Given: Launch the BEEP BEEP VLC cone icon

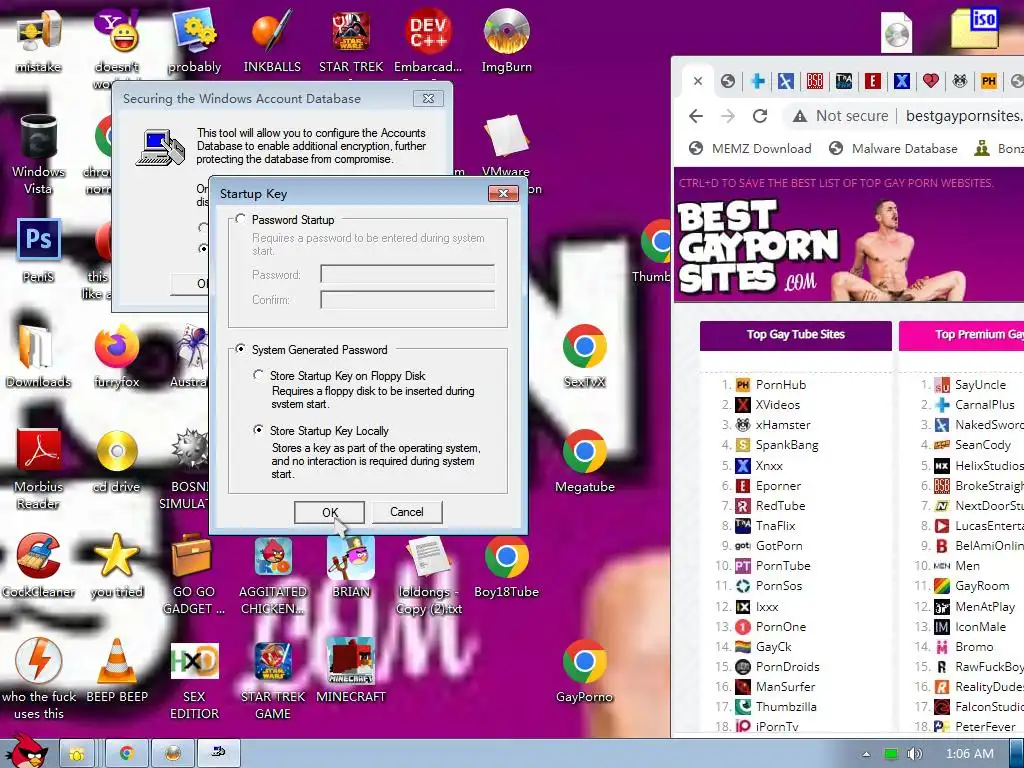Looking at the screenshot, I should click(116, 671).
